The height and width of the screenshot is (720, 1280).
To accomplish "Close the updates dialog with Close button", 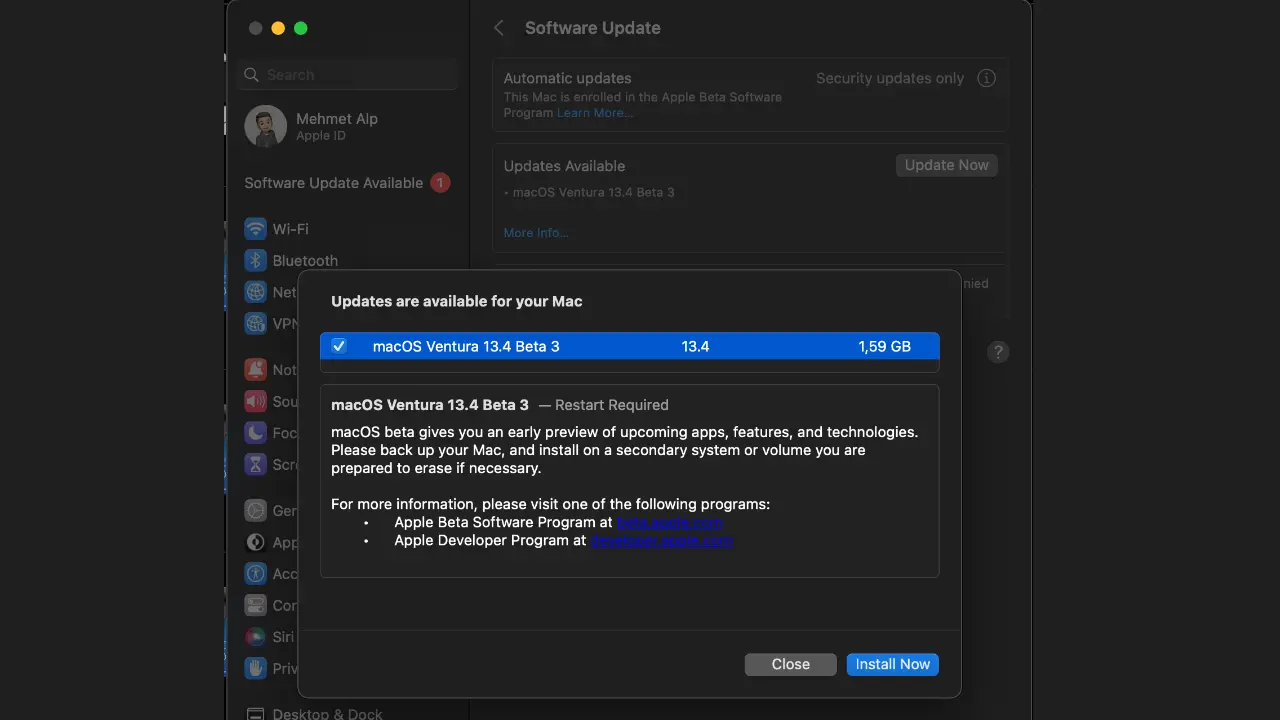I will (x=790, y=664).
